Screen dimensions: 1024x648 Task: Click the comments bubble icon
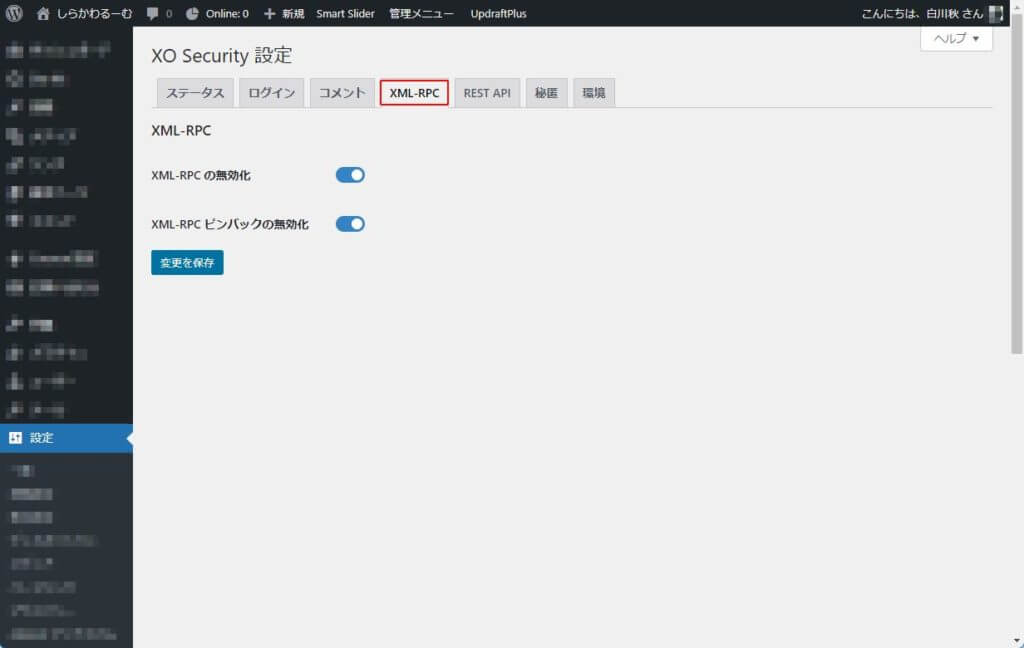(152, 14)
